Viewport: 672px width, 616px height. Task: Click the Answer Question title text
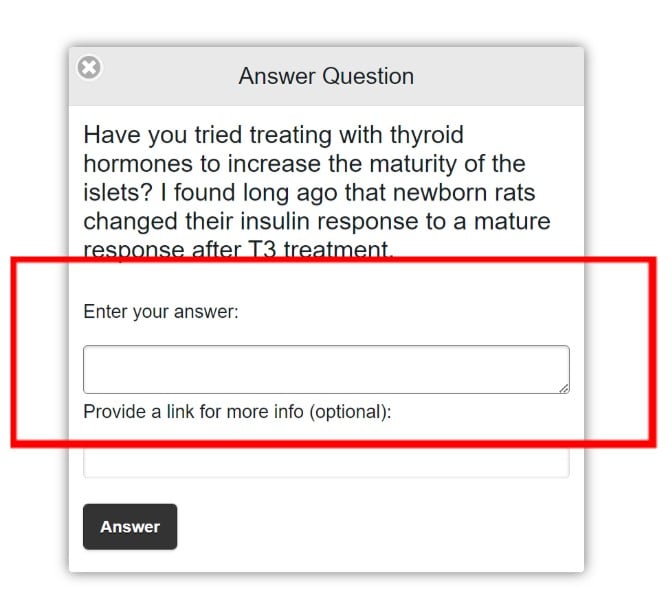[326, 76]
